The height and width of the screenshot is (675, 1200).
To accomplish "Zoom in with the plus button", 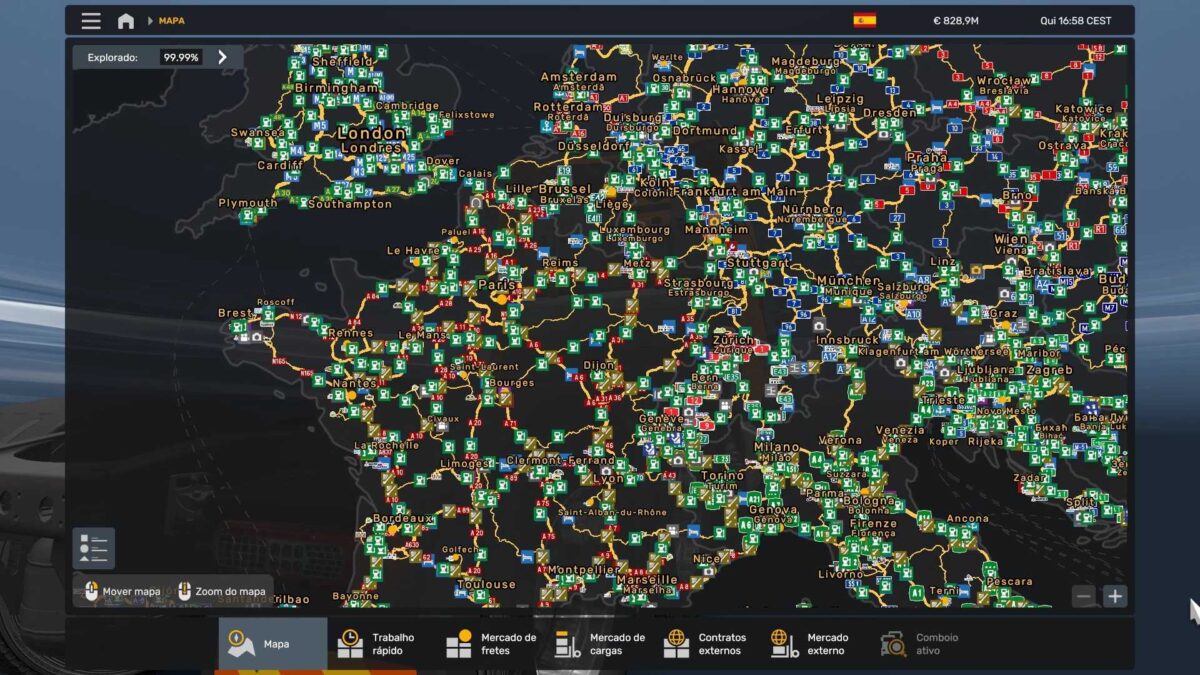I will (x=1114, y=596).
